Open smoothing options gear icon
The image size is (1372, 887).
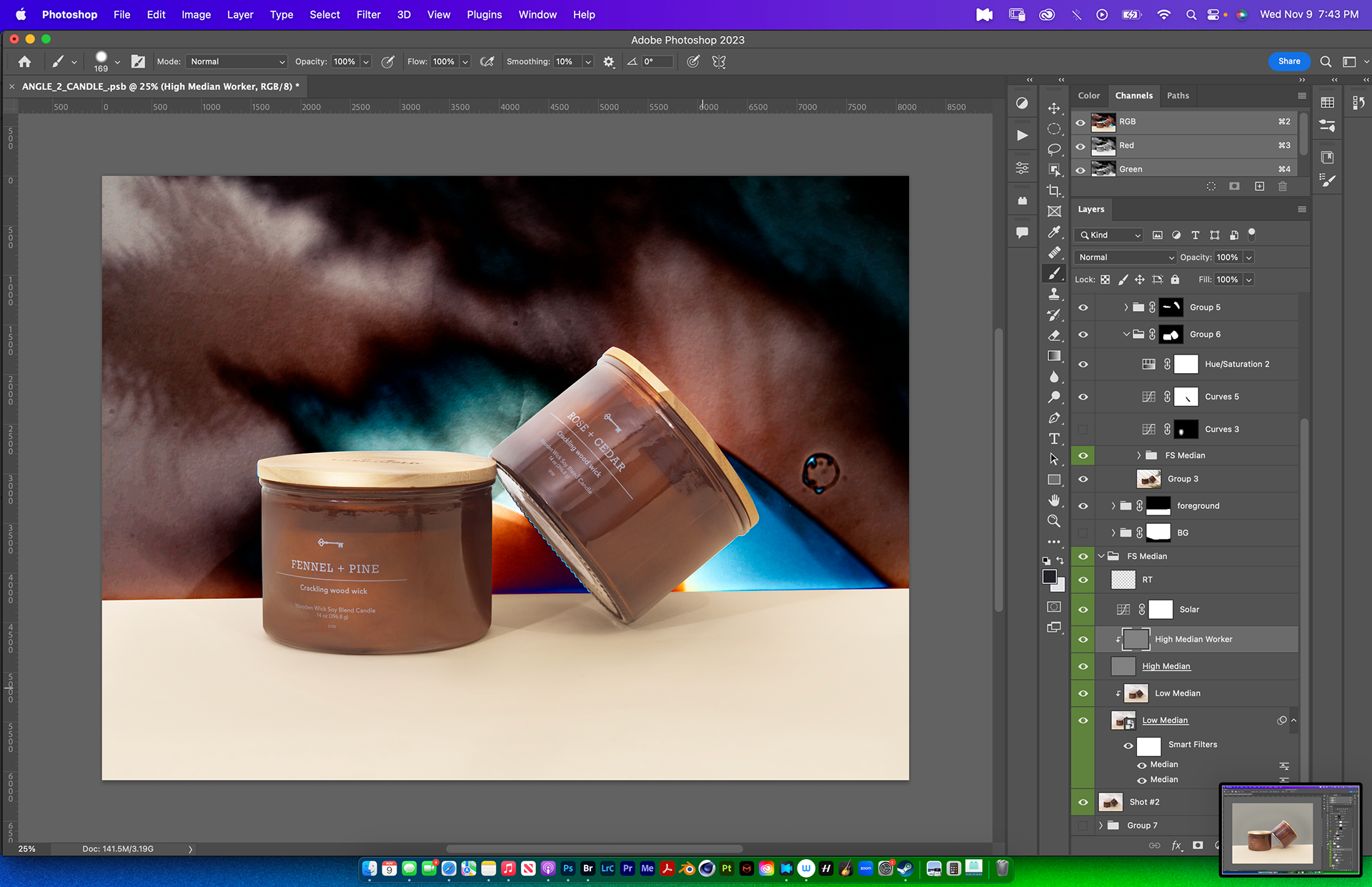tap(608, 61)
